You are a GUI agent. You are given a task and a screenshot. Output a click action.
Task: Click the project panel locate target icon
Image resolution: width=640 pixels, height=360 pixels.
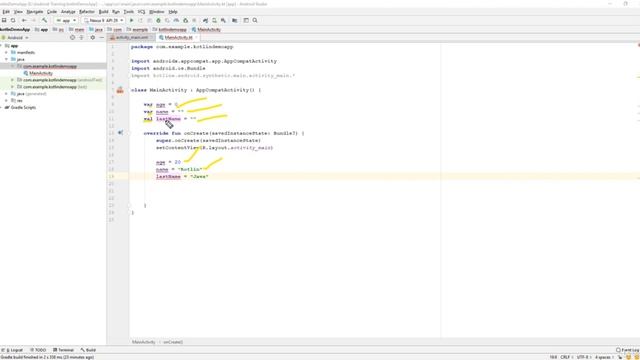(72, 37)
